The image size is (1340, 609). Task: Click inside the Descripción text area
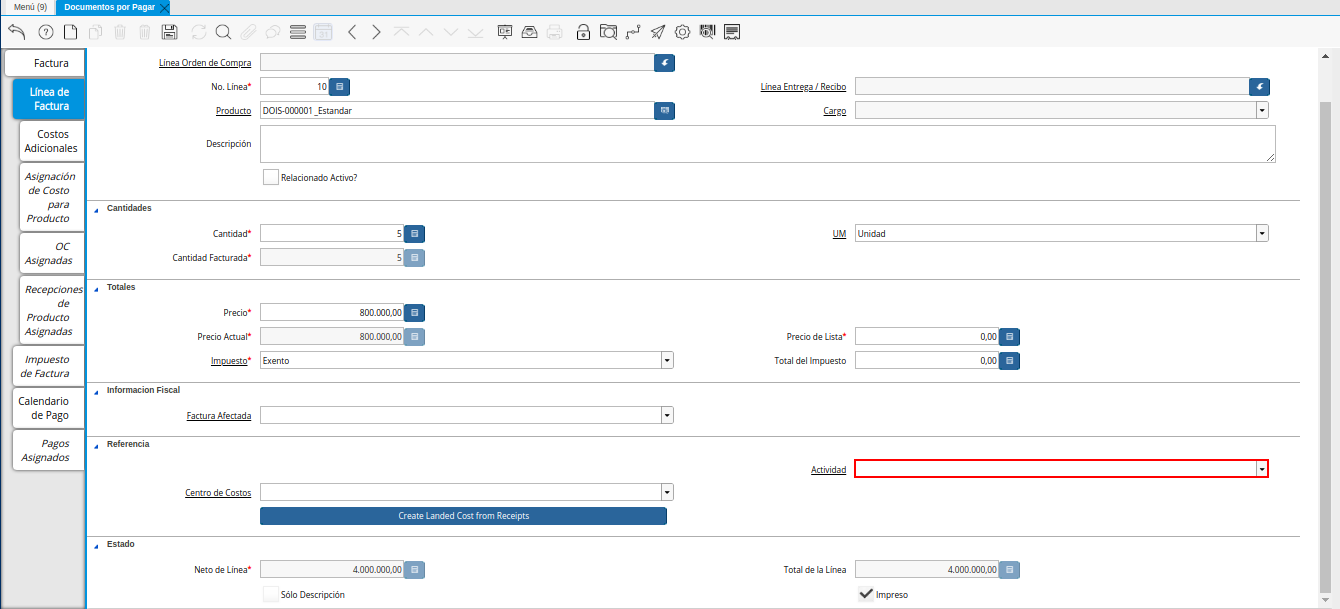click(x=767, y=144)
